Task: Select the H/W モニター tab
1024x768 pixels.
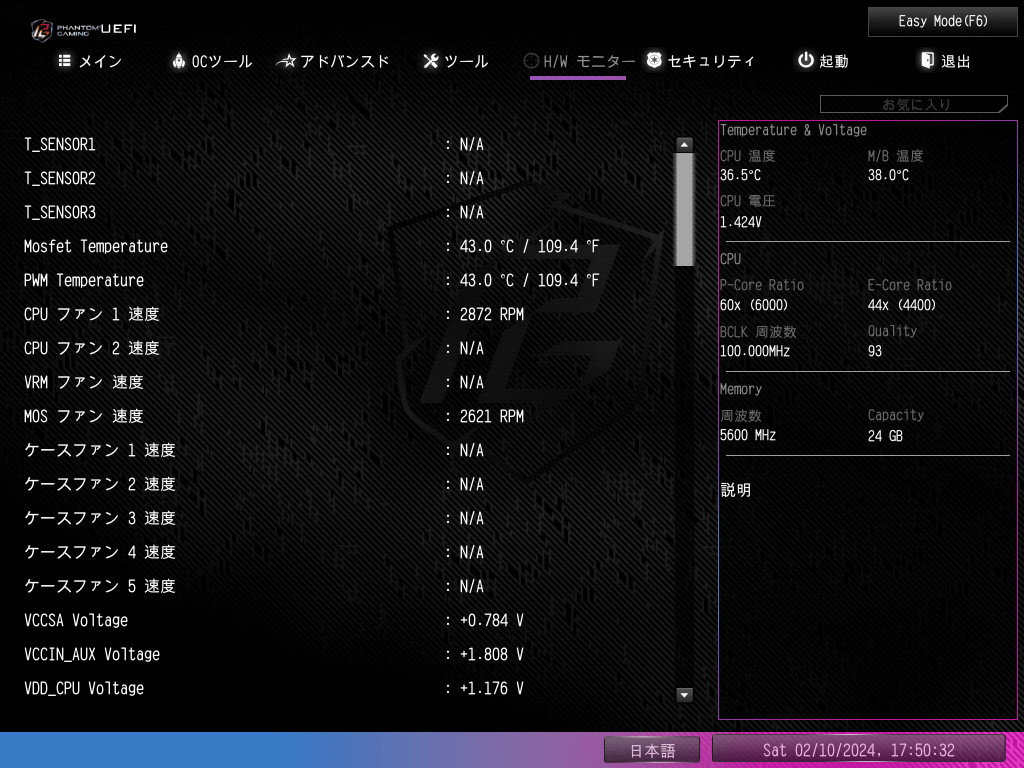Action: pos(579,61)
